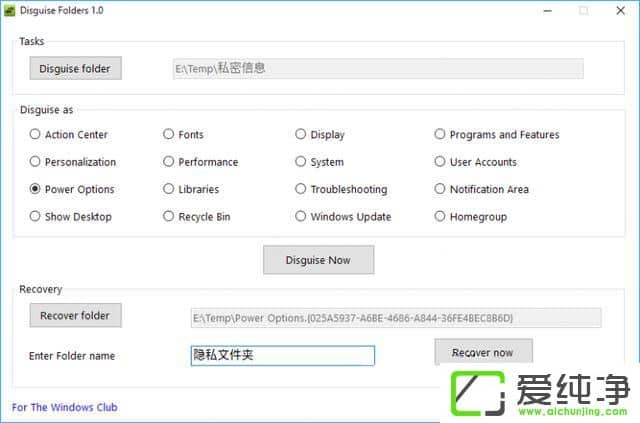
Task: Click the Disguise Now button
Action: coord(318,260)
